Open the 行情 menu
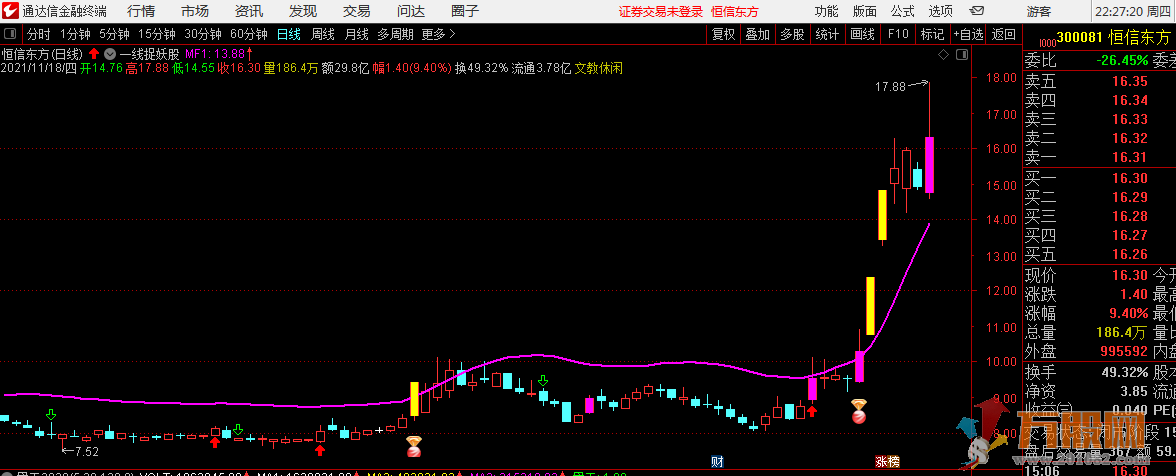Image resolution: width=1176 pixels, height=476 pixels. click(x=142, y=11)
